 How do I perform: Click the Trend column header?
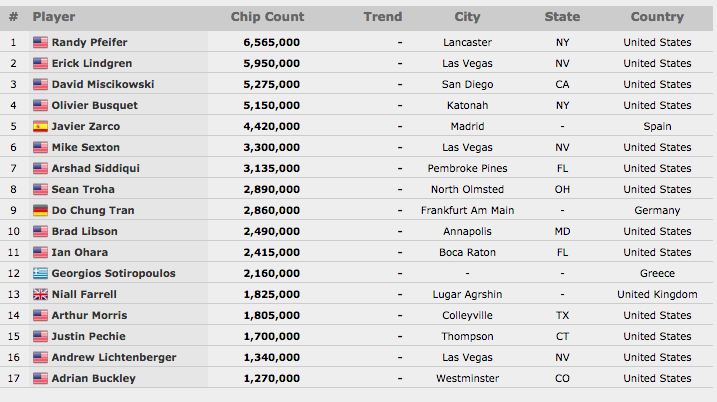pyautogui.click(x=383, y=17)
